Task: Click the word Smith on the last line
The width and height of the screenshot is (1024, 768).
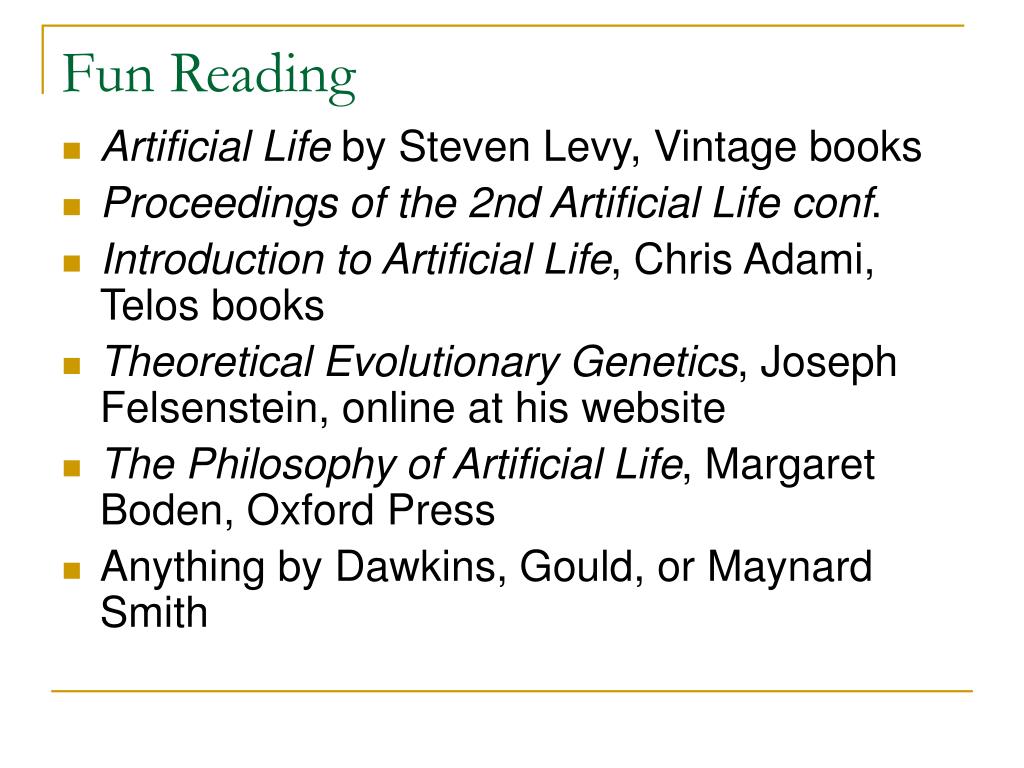Action: (x=154, y=612)
